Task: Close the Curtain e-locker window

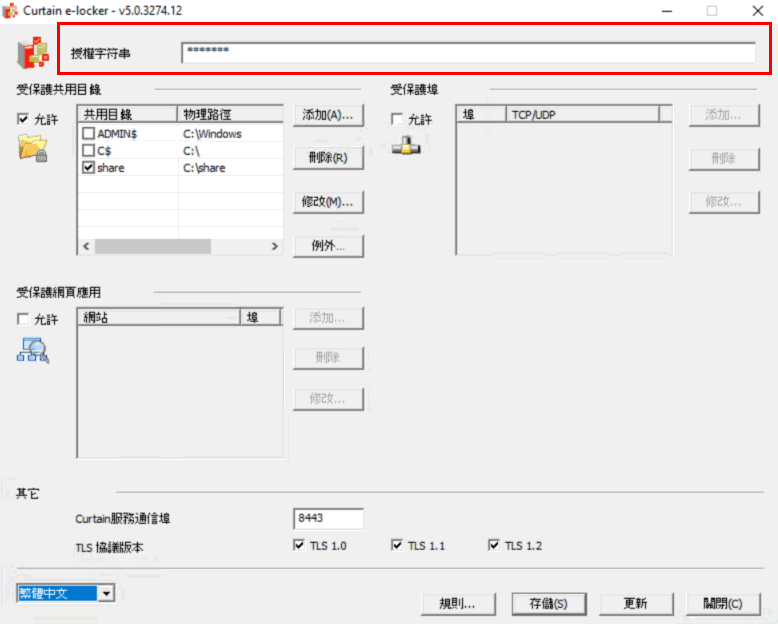Action: click(x=757, y=11)
